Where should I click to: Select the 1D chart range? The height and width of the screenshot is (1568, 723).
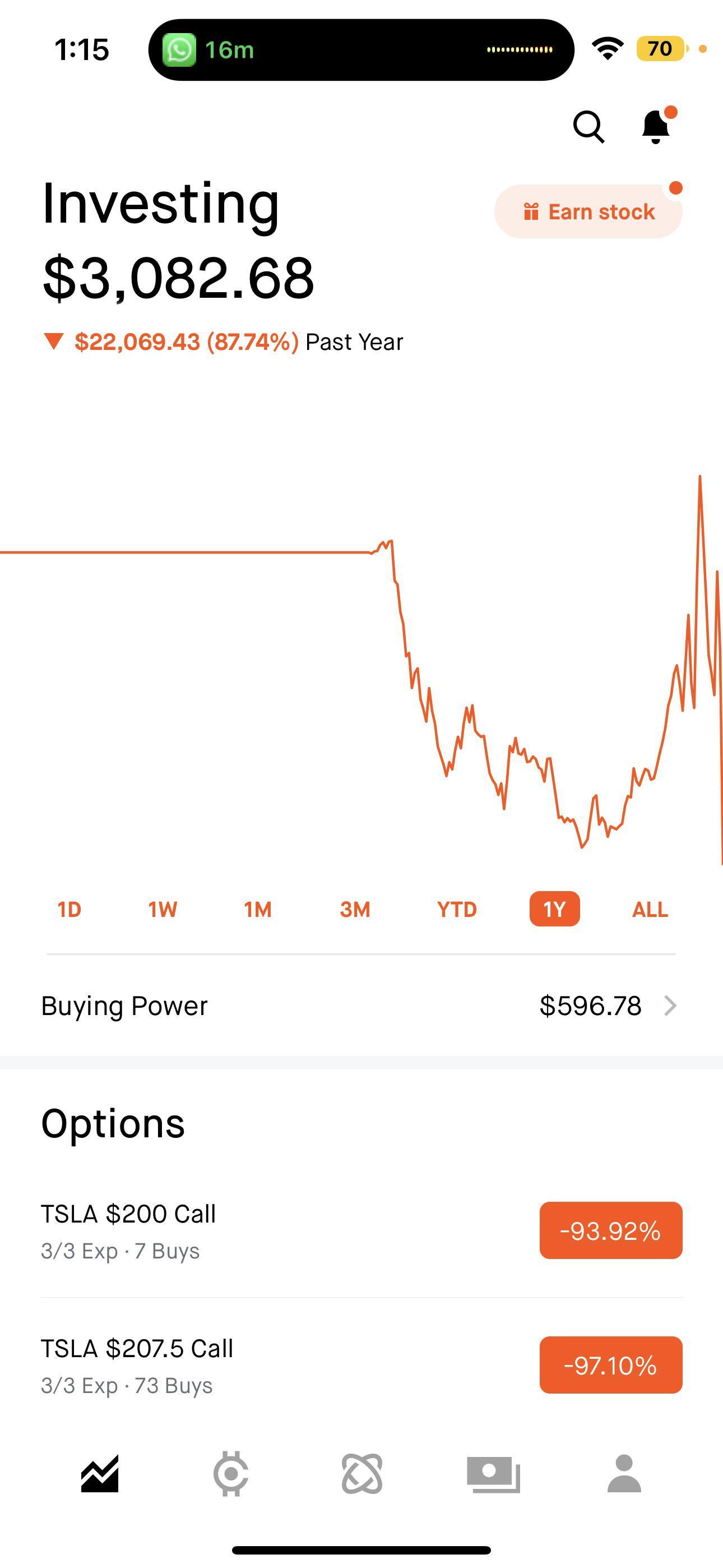pyautogui.click(x=69, y=910)
